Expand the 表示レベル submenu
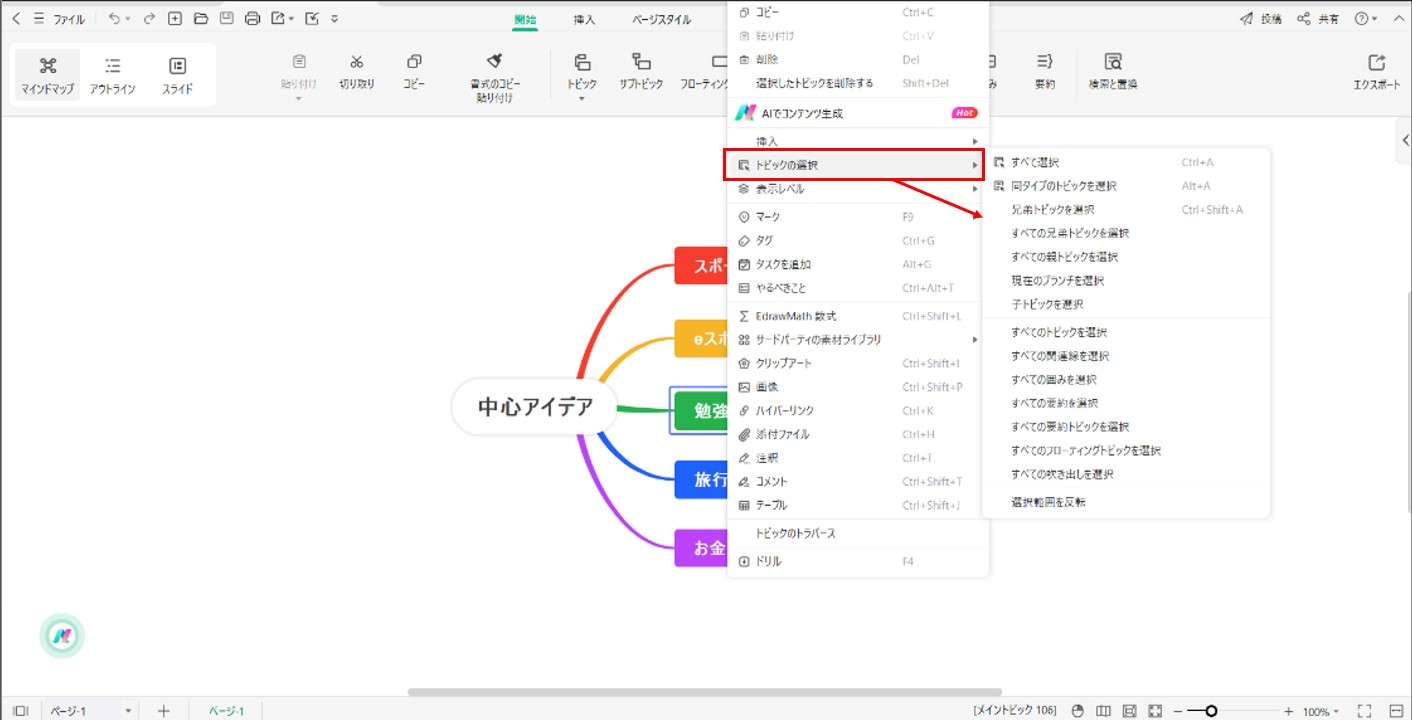Image resolution: width=1412 pixels, height=720 pixels. tap(858, 189)
